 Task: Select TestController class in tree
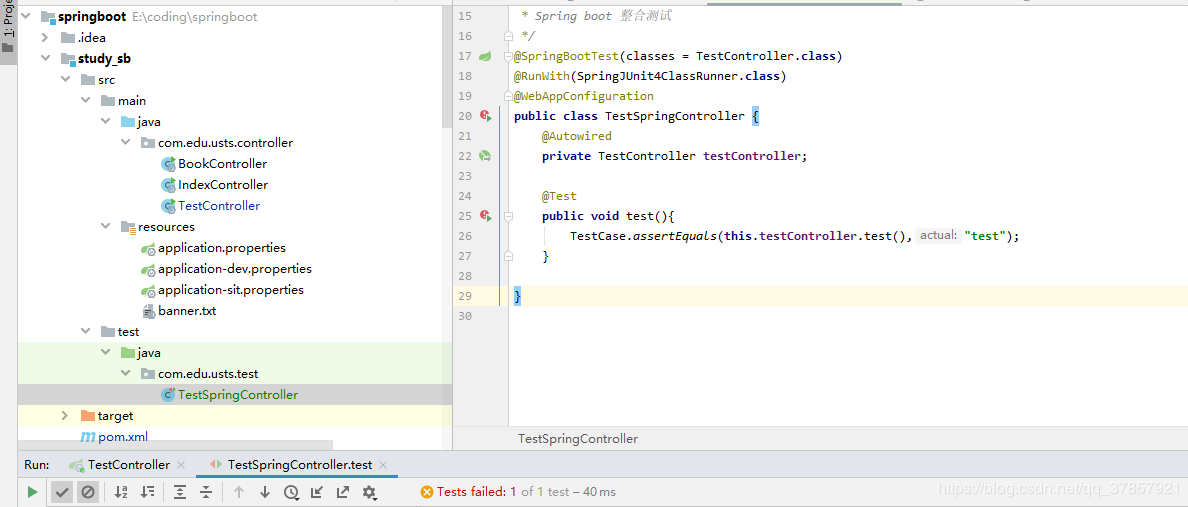[219, 205]
